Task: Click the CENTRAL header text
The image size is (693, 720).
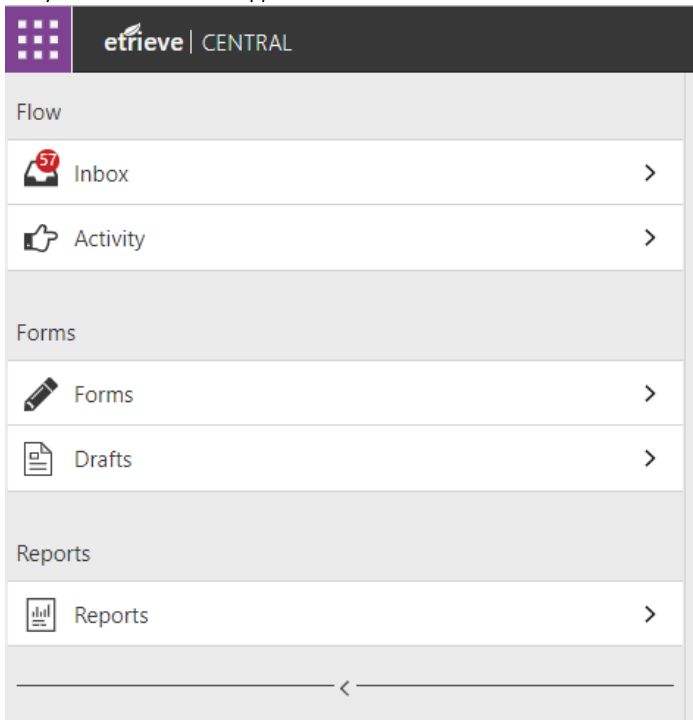Action: click(247, 43)
